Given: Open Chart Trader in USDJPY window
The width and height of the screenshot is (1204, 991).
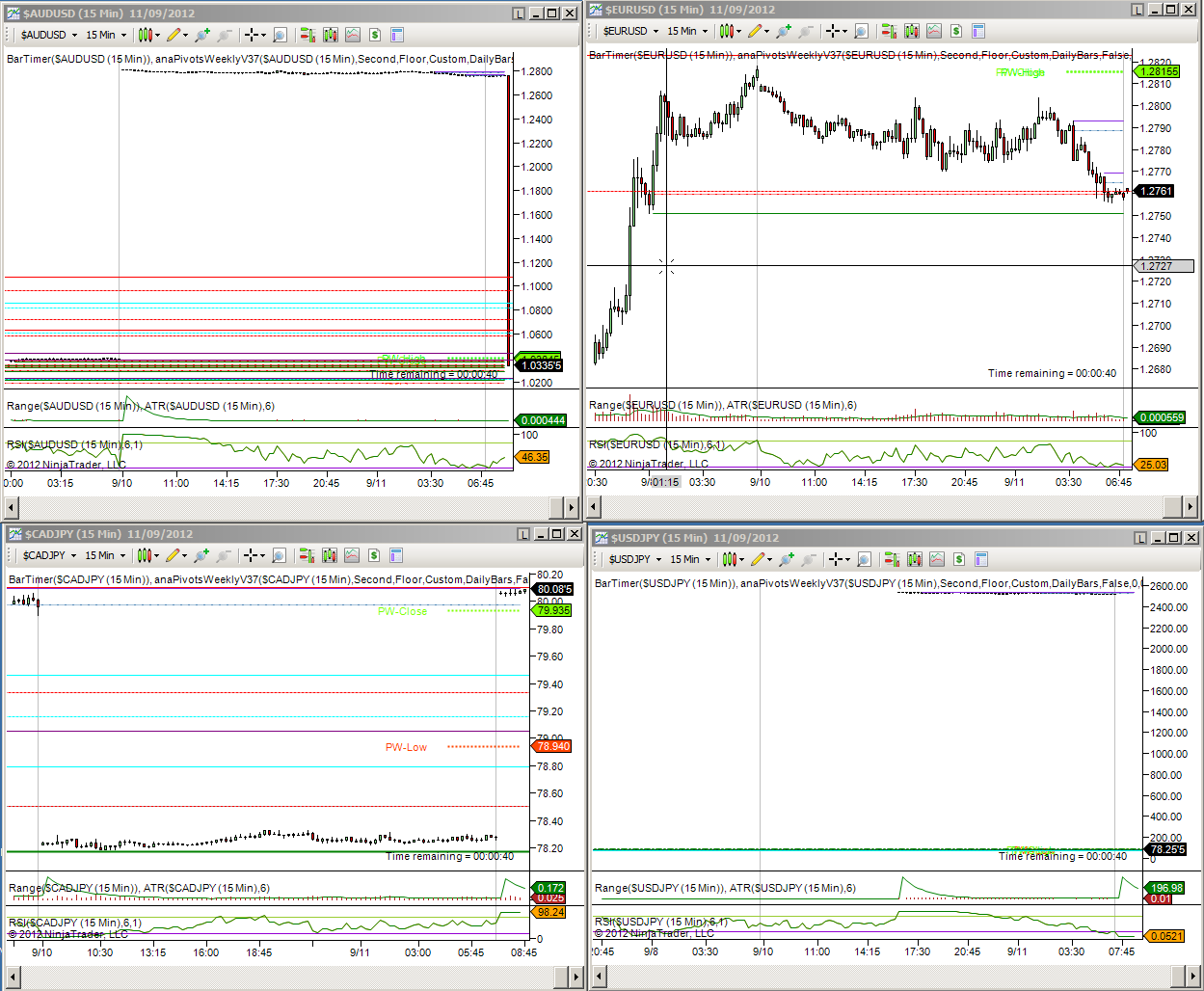Looking at the screenshot, I should pyautogui.click(x=892, y=559).
